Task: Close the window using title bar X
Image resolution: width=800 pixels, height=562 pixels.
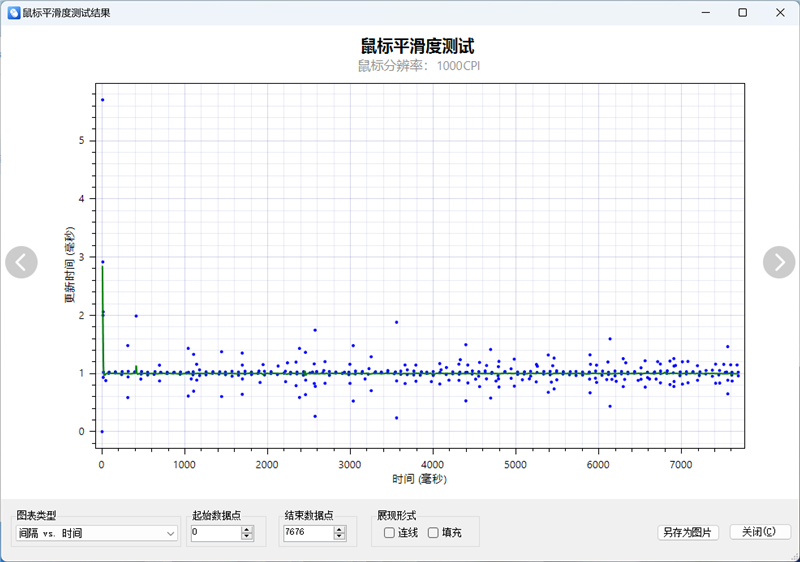Action: 780,13
